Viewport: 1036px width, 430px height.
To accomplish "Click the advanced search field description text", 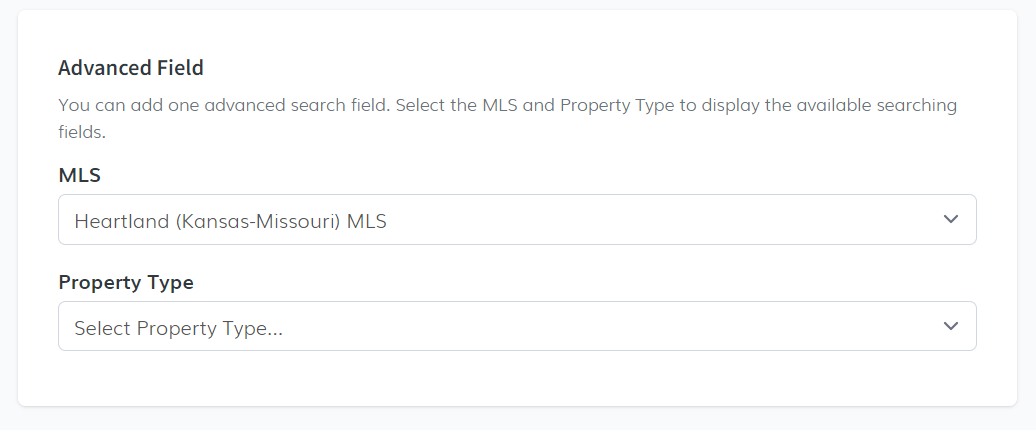I will click(507, 105).
